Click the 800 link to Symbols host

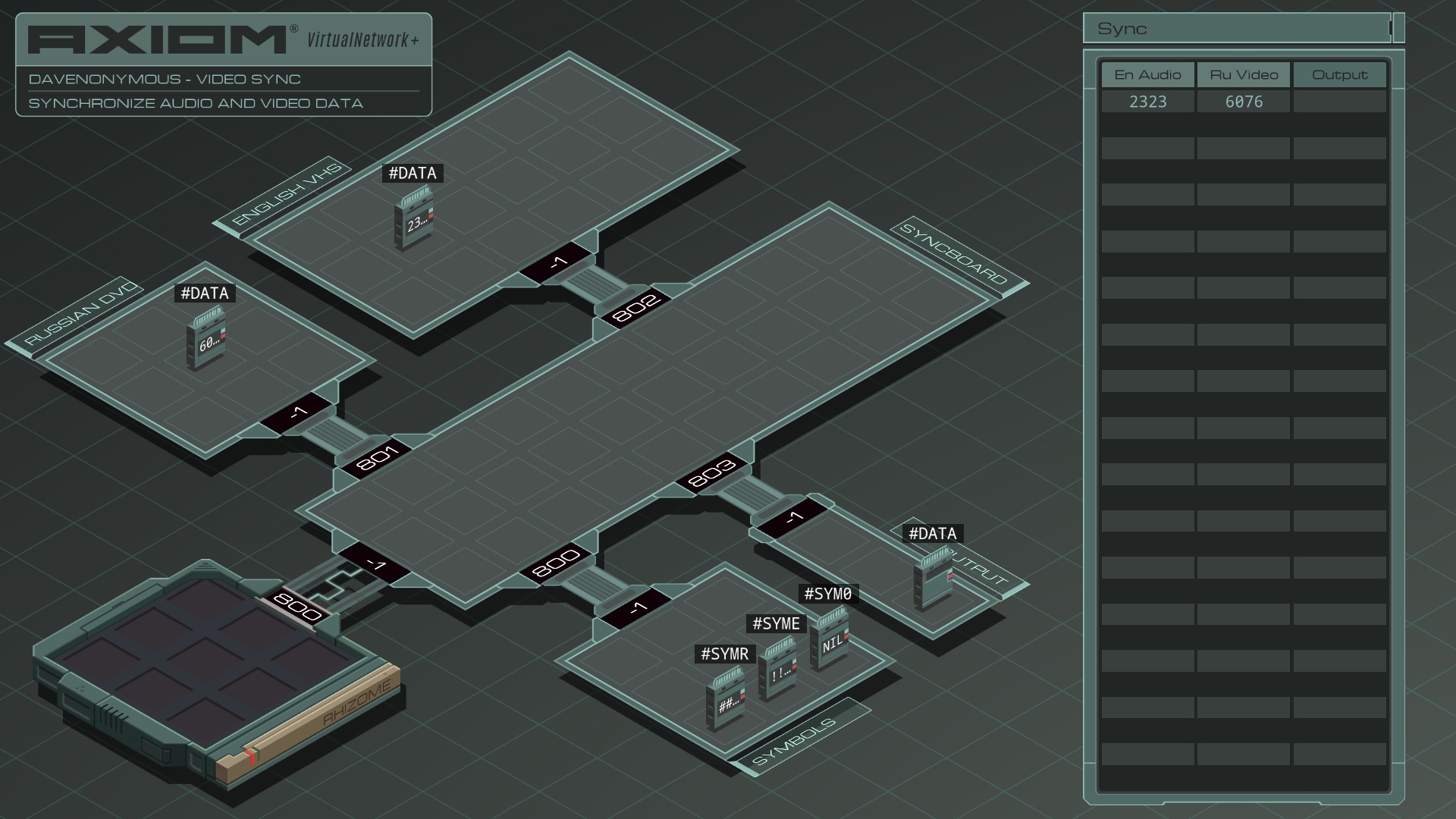click(557, 563)
